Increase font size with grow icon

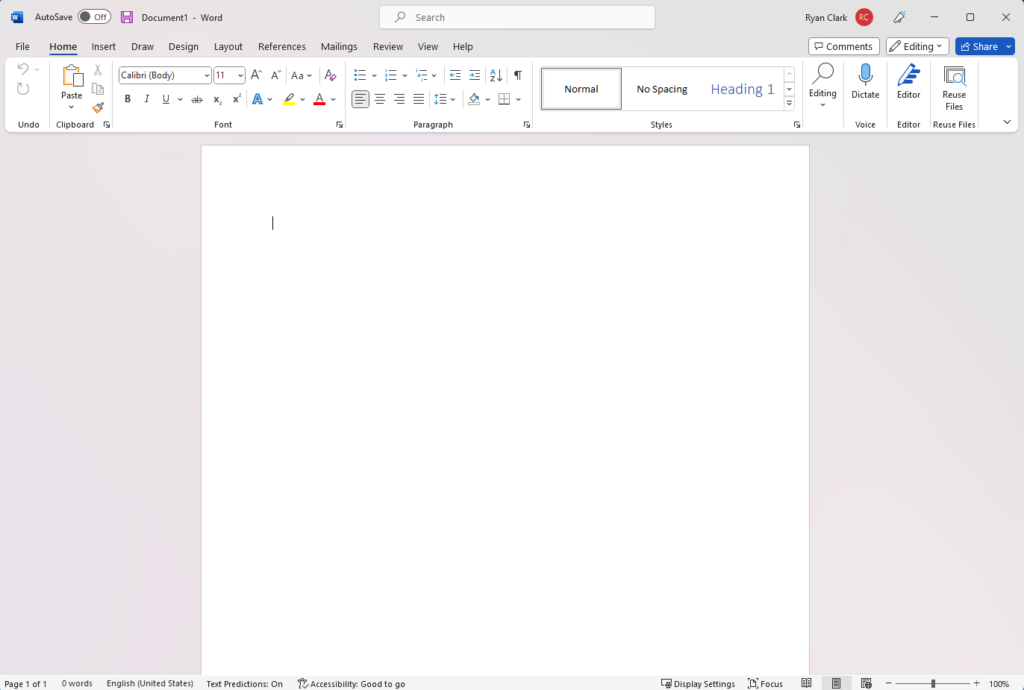coord(256,75)
